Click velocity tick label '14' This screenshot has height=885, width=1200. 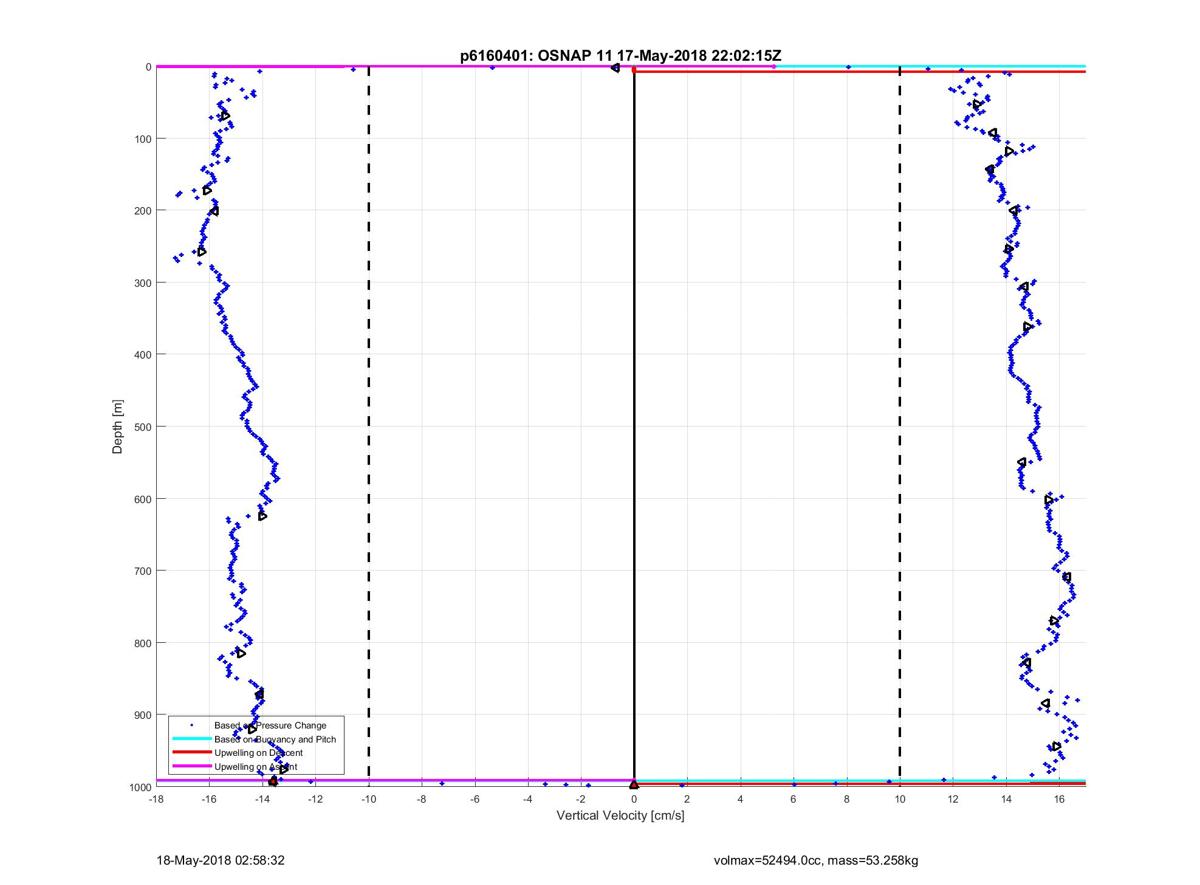click(1006, 799)
